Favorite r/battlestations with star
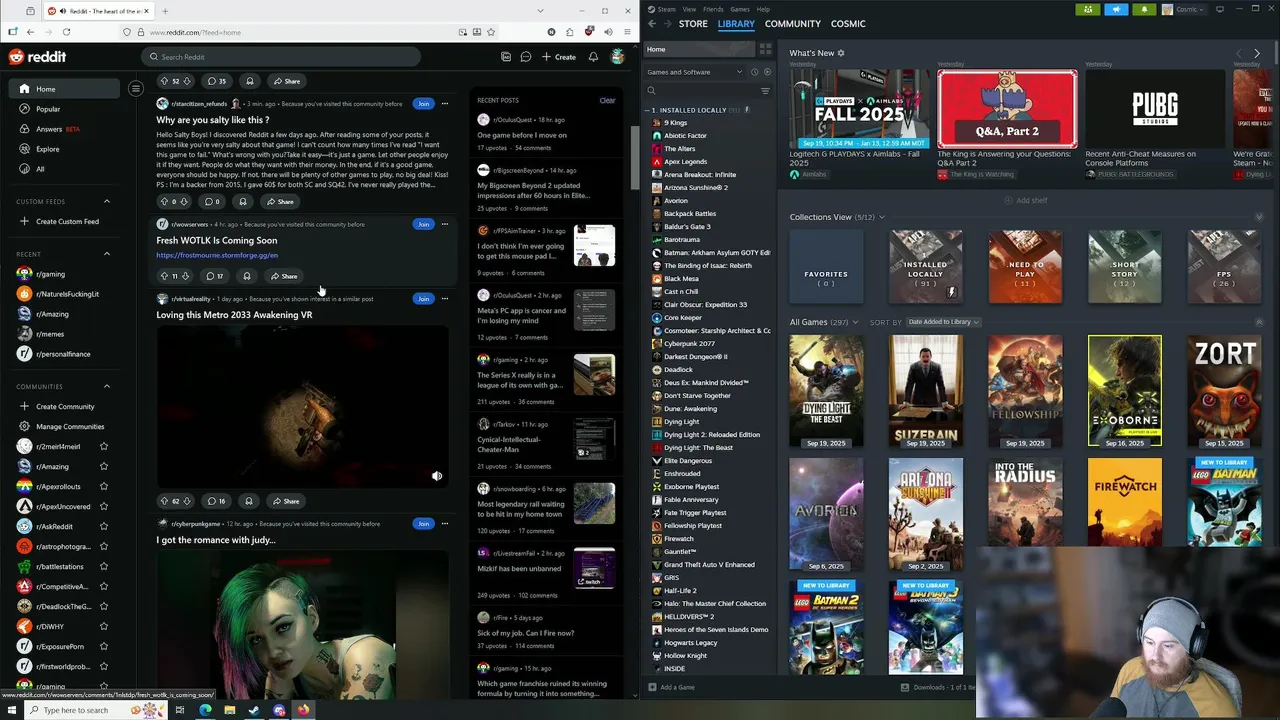Image resolution: width=1280 pixels, height=720 pixels. (103, 566)
